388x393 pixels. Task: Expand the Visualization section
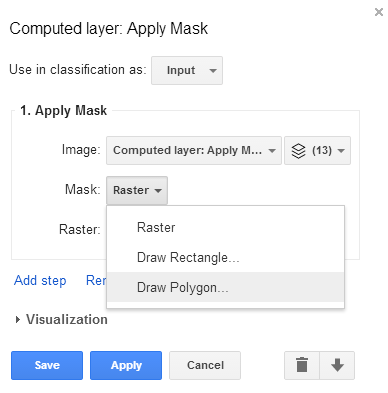coord(62,320)
